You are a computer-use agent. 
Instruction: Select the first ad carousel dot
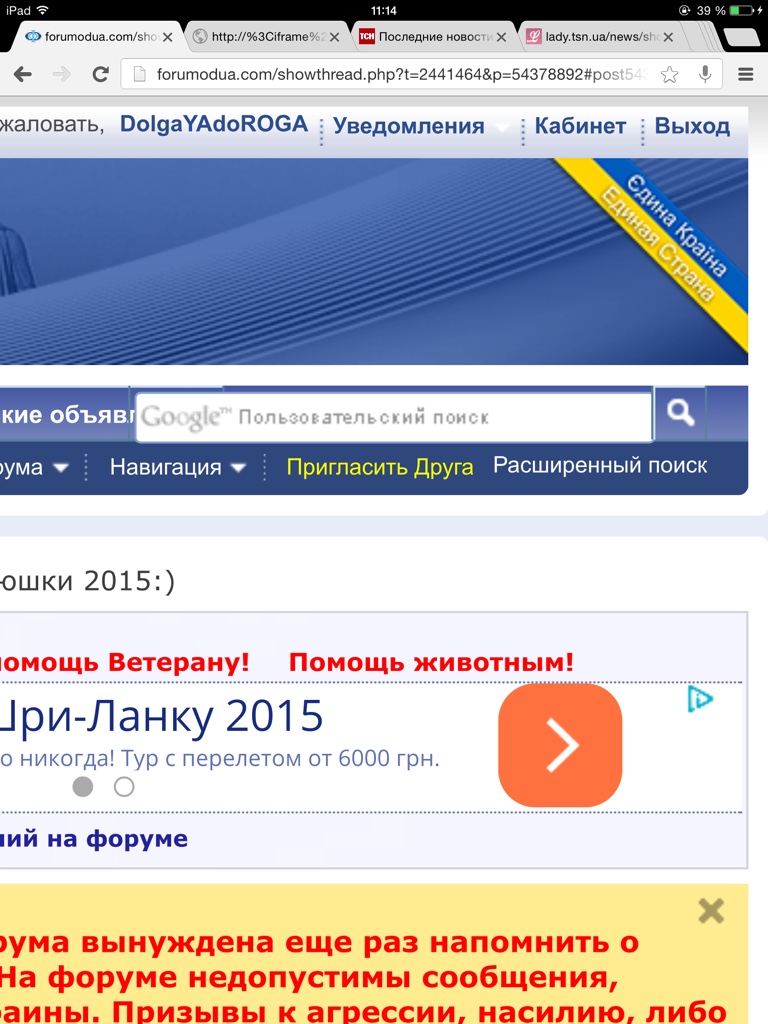(x=83, y=787)
